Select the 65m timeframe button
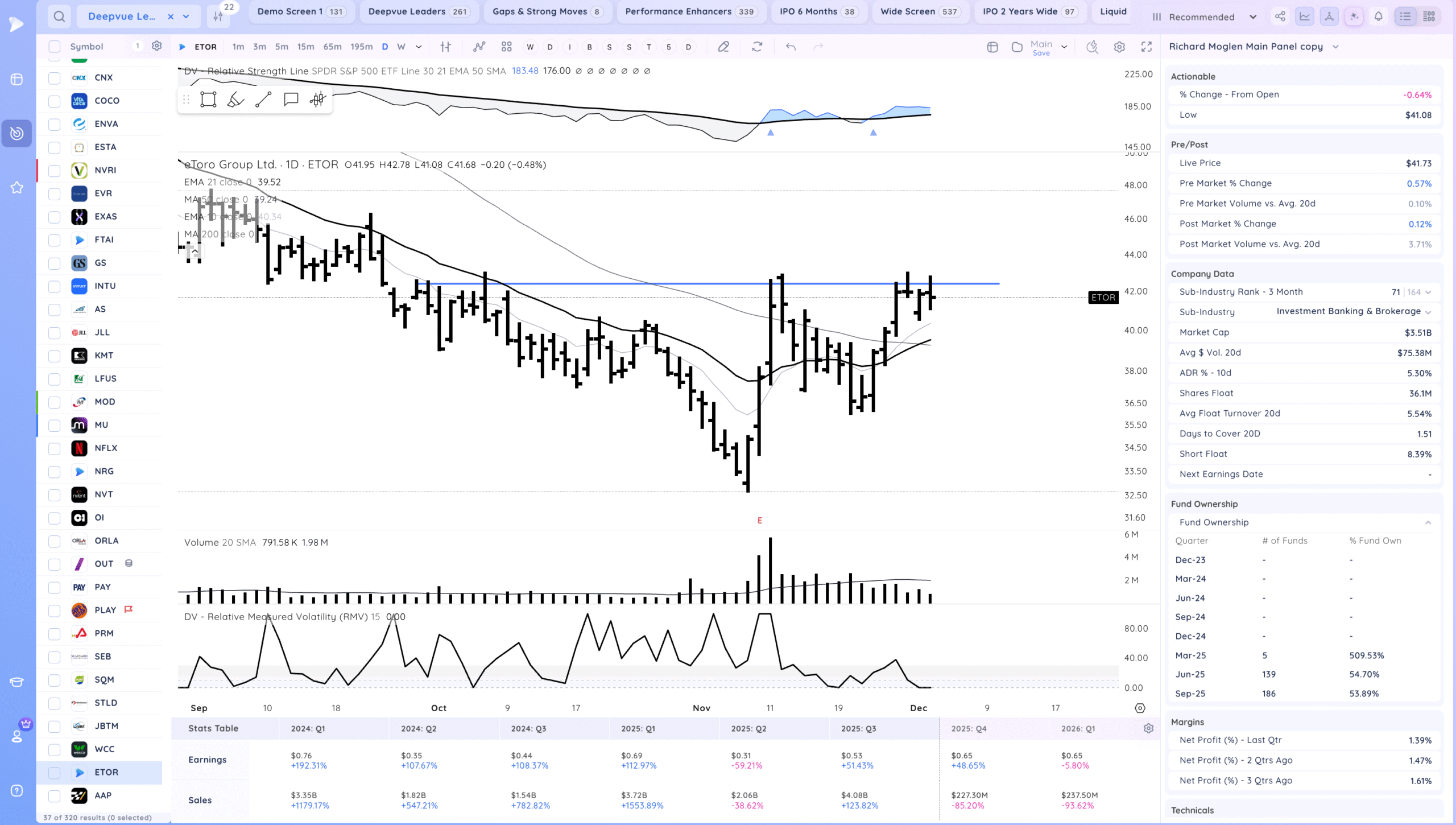 point(332,47)
